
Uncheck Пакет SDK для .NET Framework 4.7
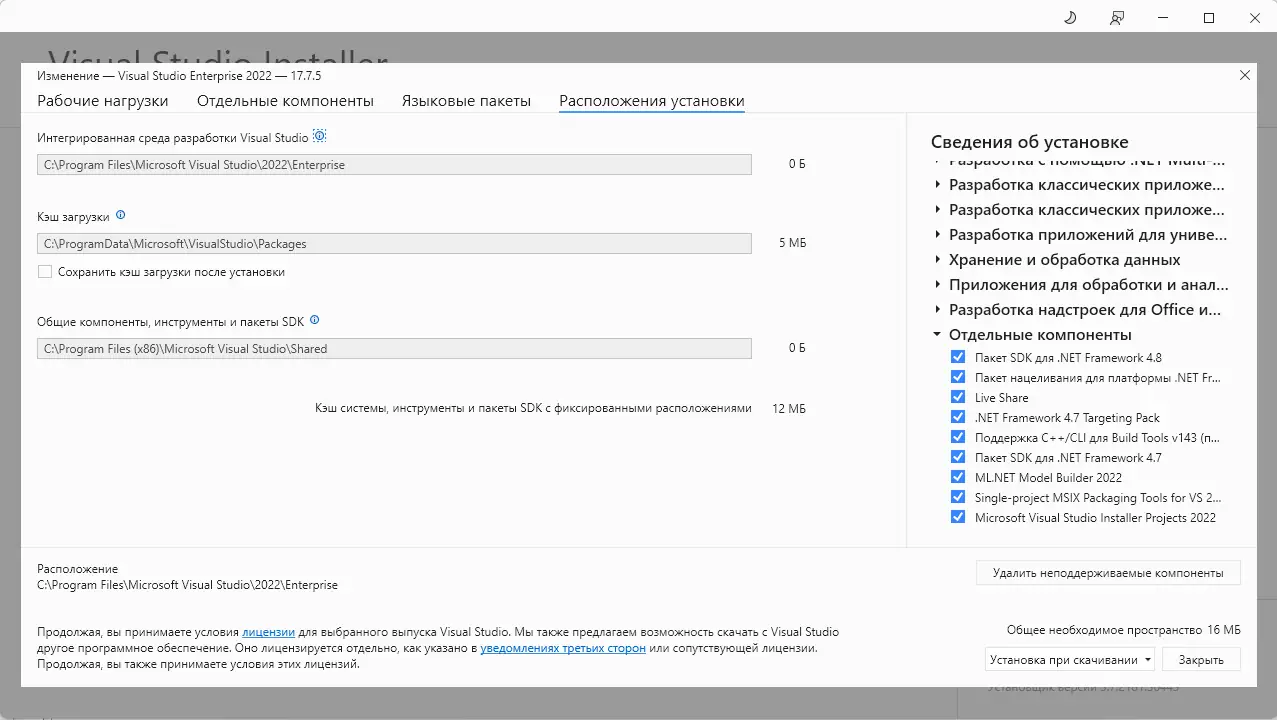958,458
